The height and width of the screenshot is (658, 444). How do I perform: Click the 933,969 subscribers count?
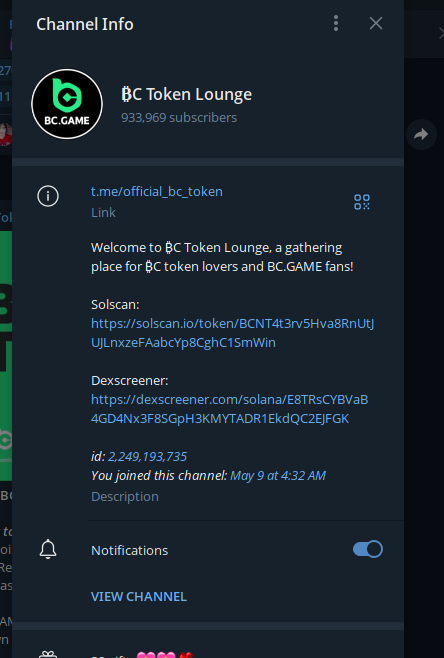pyautogui.click(x=179, y=118)
